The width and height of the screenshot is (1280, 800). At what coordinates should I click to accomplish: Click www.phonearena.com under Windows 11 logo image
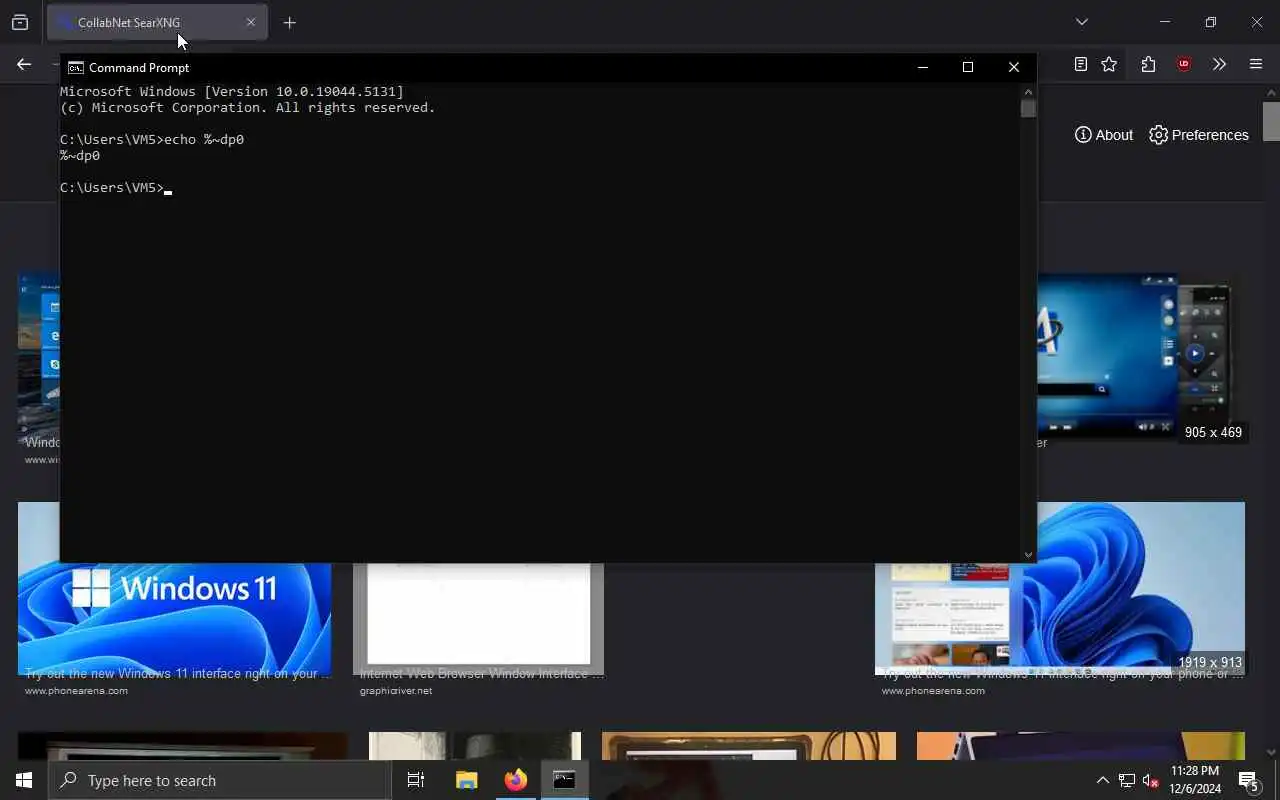(76, 691)
